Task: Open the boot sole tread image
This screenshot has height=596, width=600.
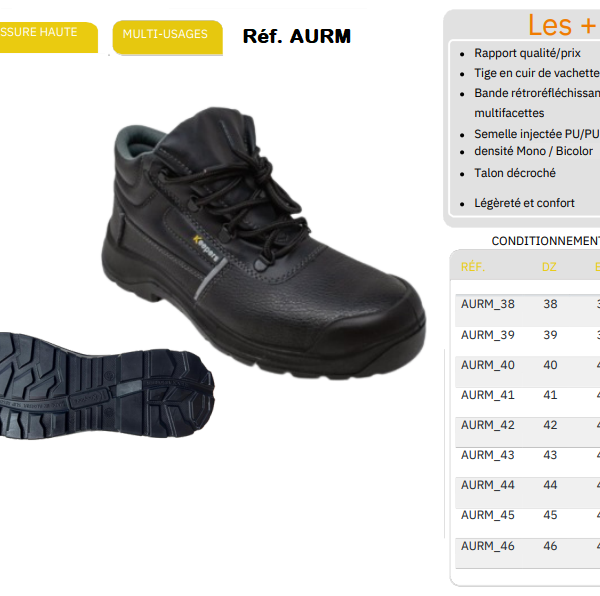Action: point(107,386)
